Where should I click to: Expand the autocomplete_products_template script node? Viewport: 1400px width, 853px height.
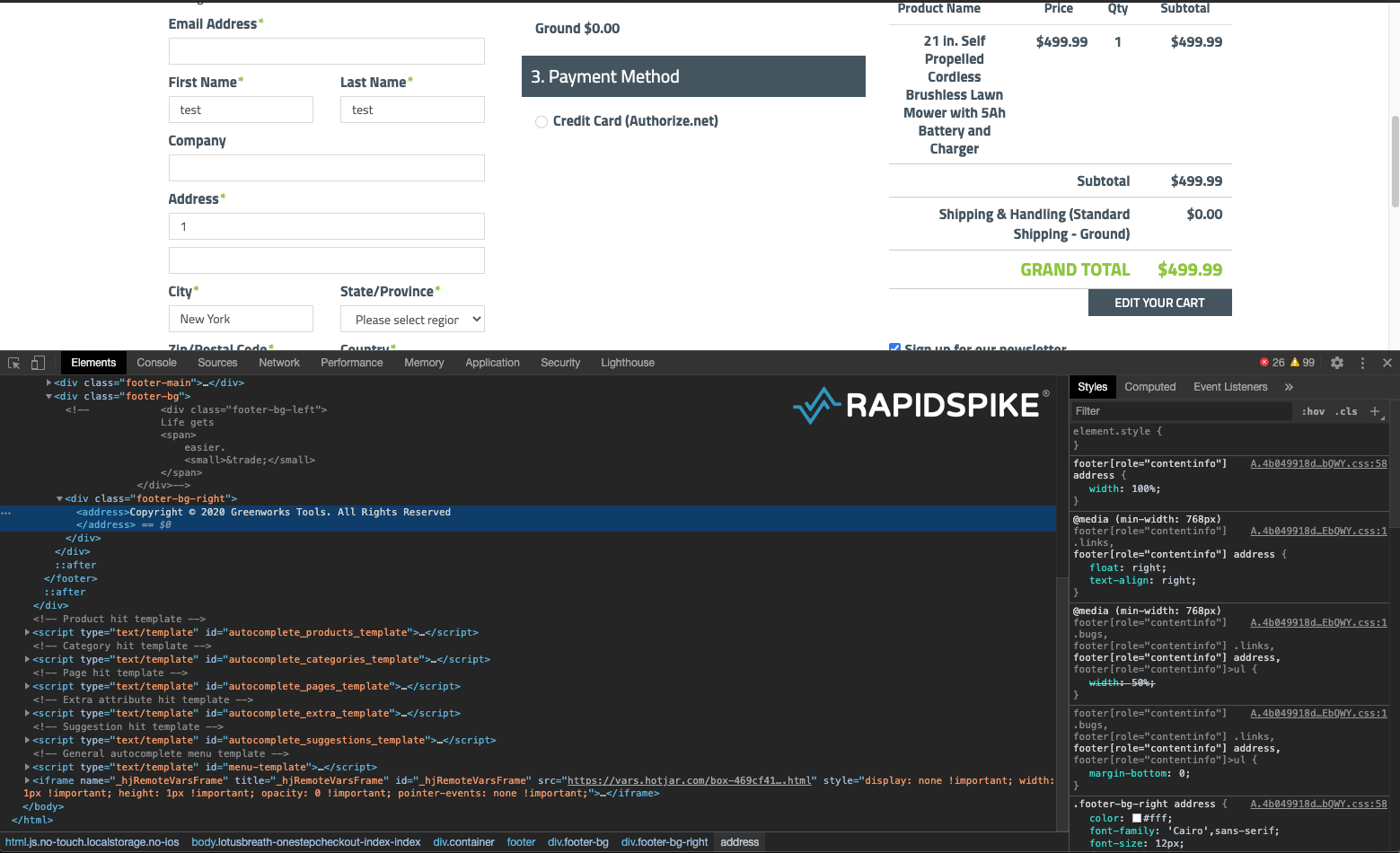click(x=27, y=632)
